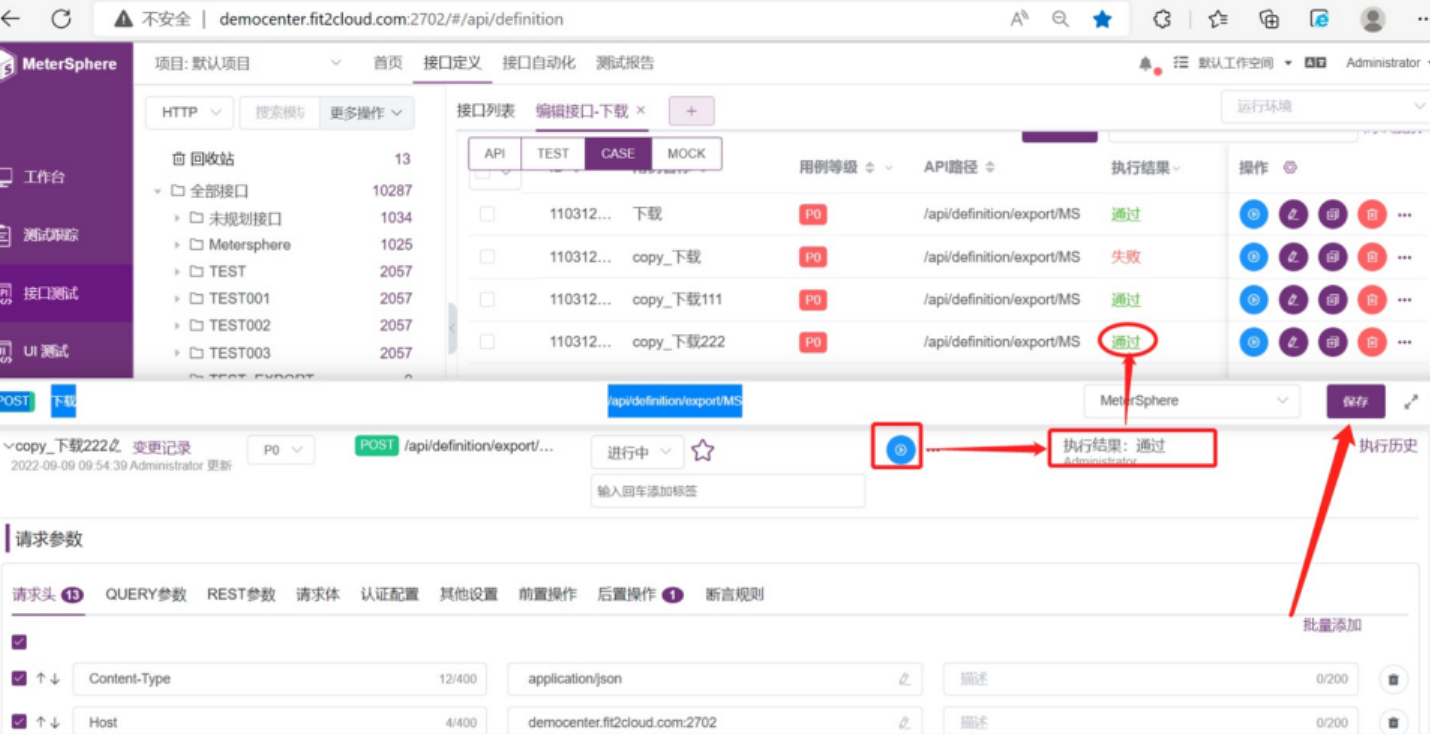Copy the copy_下载 case with copy icon
Image resolution: width=1430 pixels, height=734 pixels.
[x=1332, y=257]
